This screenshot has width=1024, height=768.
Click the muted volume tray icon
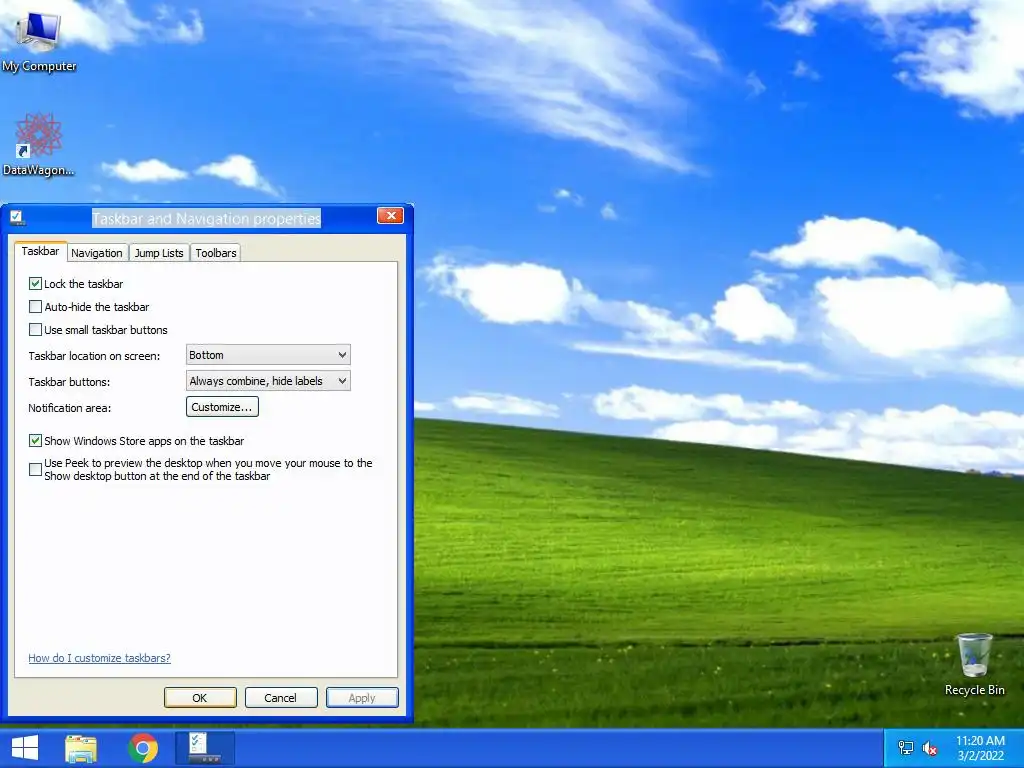tap(930, 748)
